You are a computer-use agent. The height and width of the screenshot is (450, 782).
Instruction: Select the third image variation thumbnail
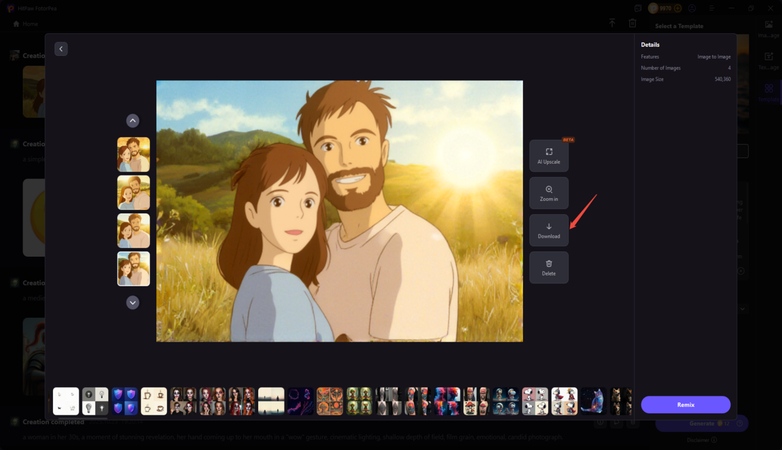[133, 230]
